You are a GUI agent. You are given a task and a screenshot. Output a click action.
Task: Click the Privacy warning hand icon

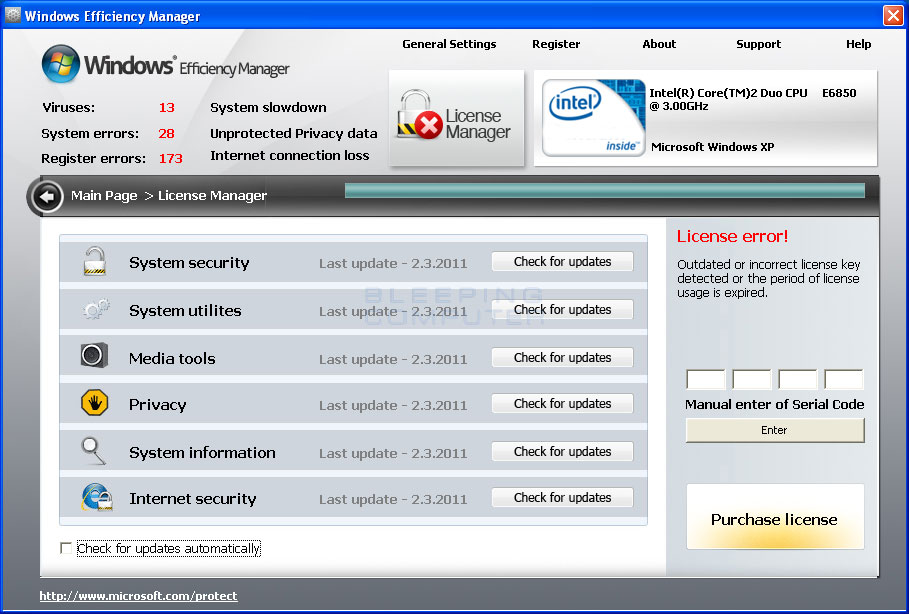(x=93, y=404)
